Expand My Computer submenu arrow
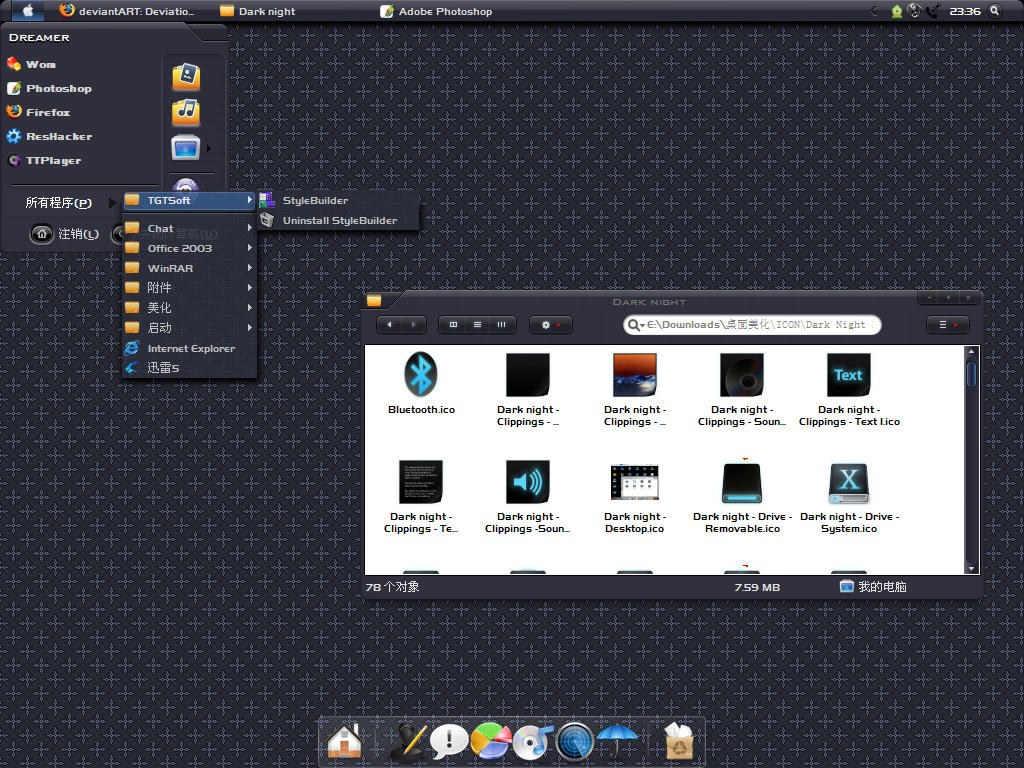Image resolution: width=1024 pixels, height=768 pixels. pyautogui.click(x=209, y=148)
